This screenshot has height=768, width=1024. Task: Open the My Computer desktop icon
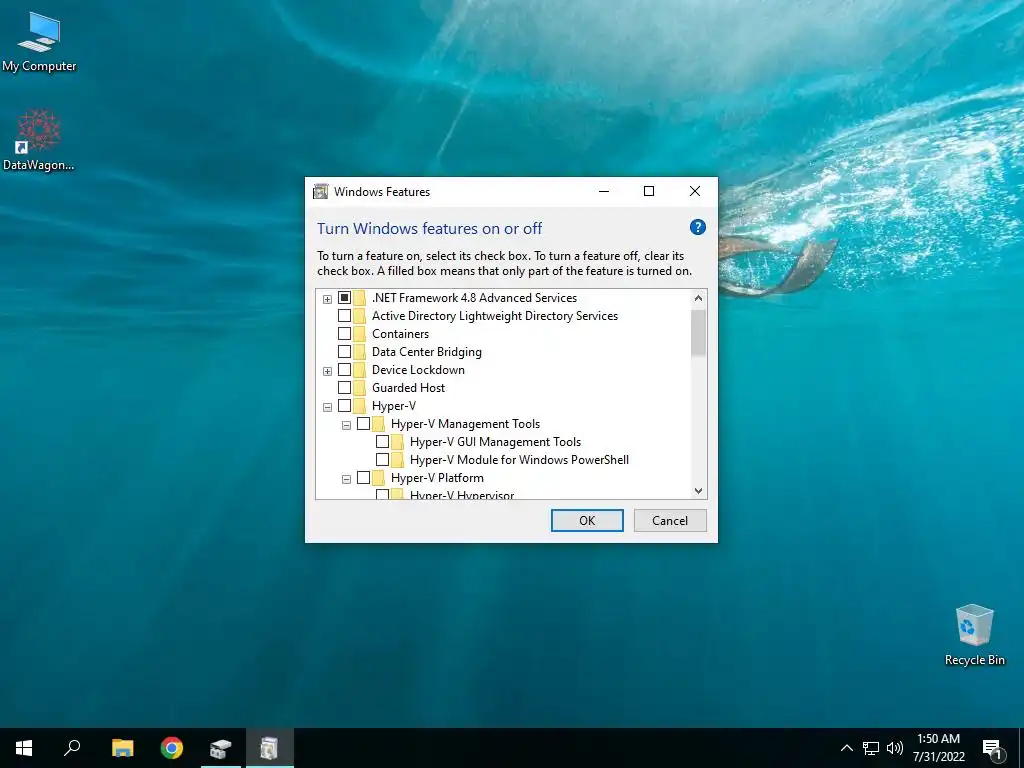pyautogui.click(x=39, y=41)
